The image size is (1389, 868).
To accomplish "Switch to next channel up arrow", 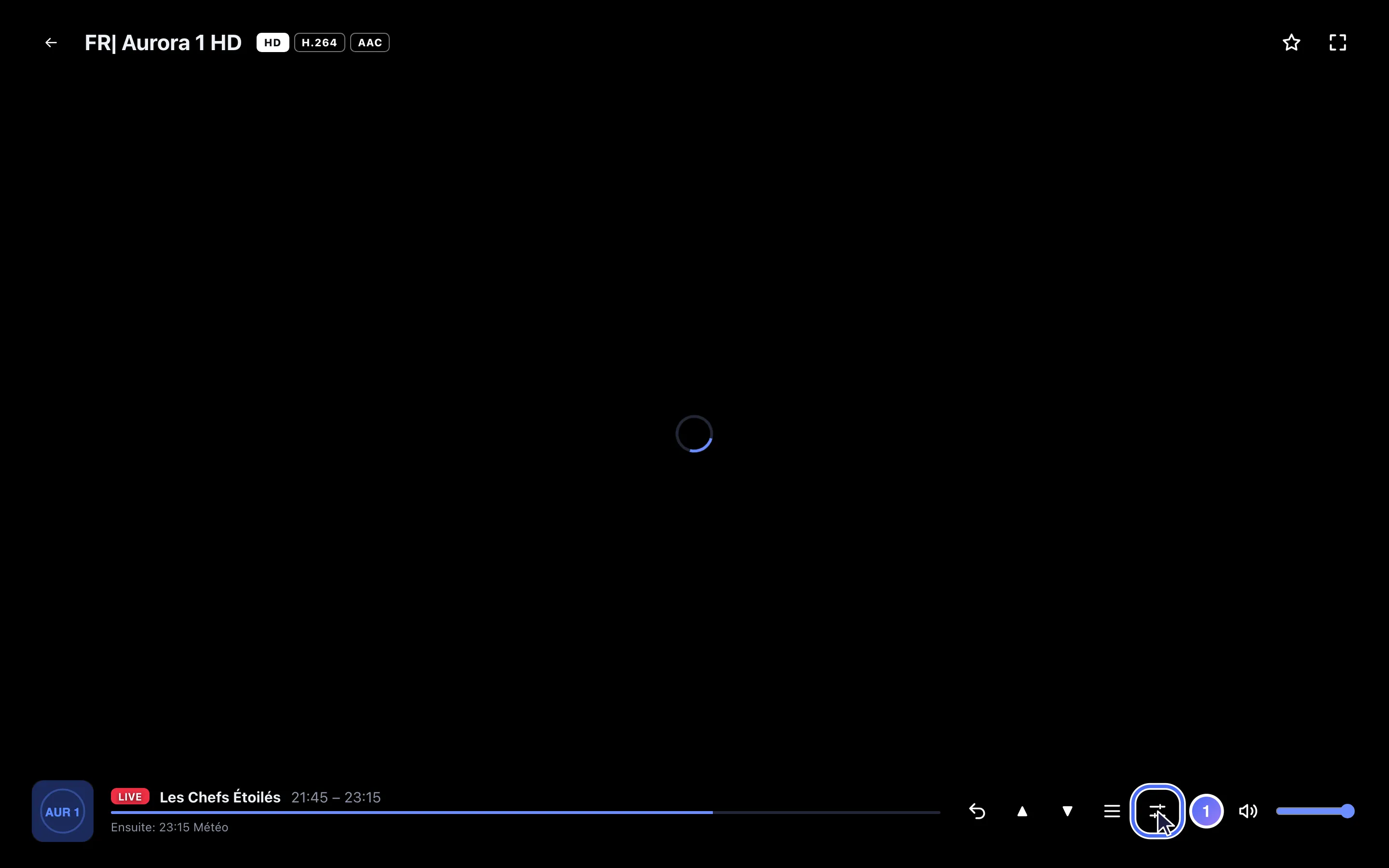I will pos(1022,811).
